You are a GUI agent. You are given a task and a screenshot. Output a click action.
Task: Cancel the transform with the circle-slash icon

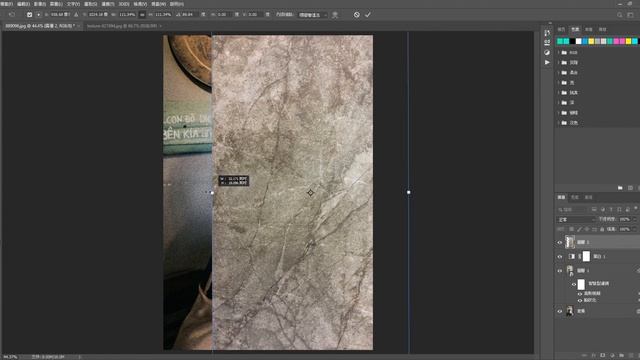point(357,15)
